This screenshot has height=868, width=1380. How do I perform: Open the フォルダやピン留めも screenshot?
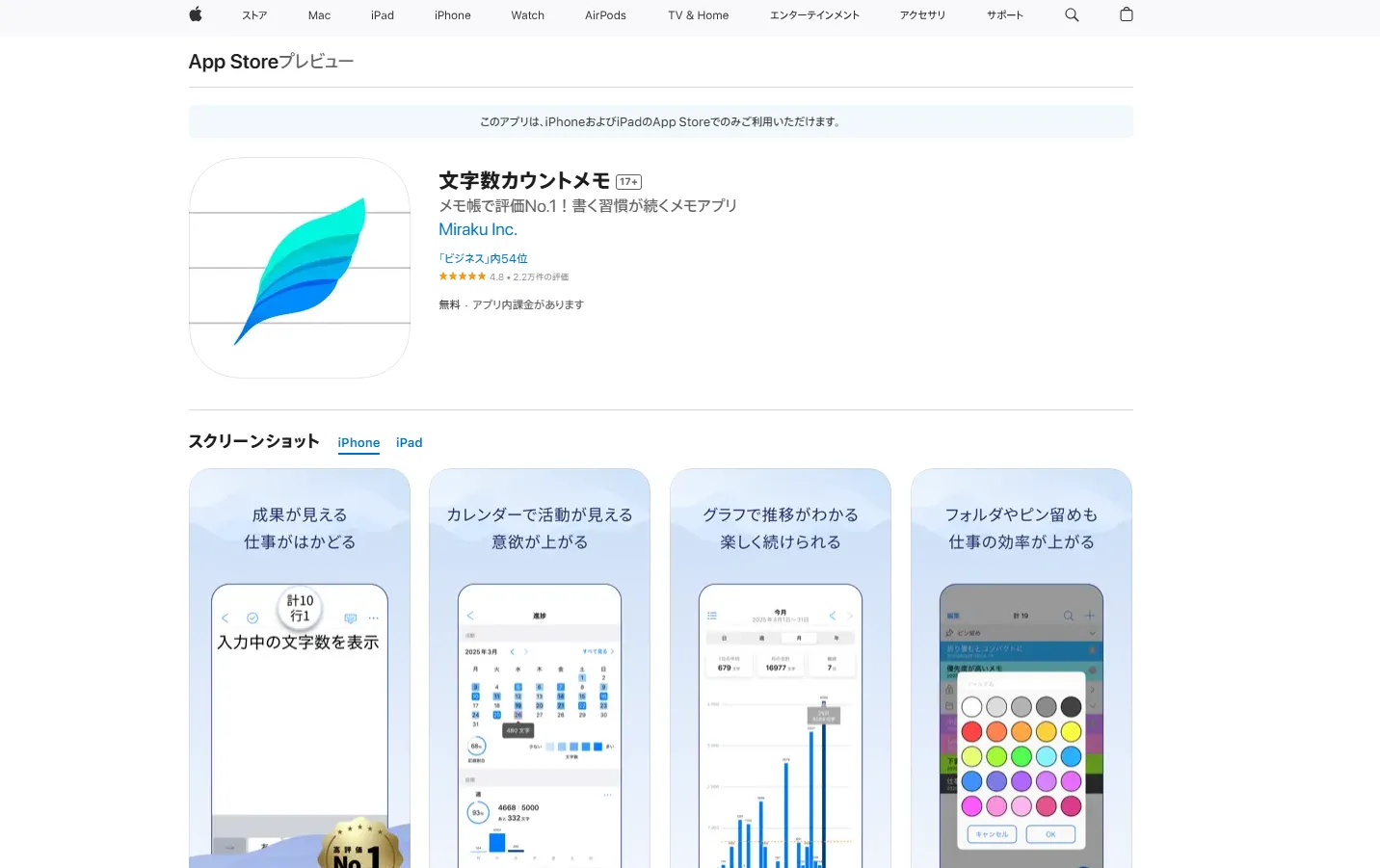1022,669
